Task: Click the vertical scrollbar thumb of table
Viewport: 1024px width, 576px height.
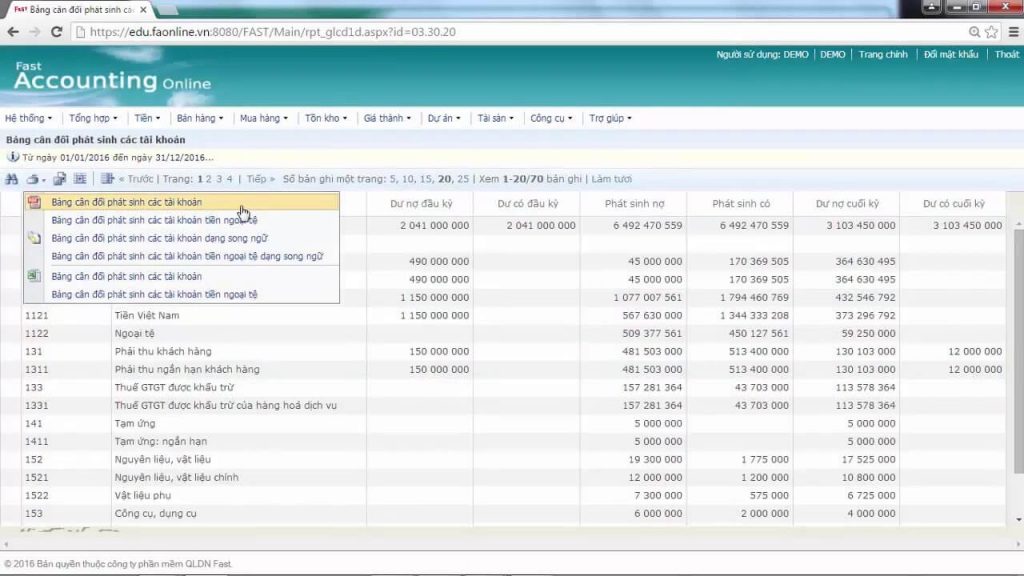Action: (1018, 351)
